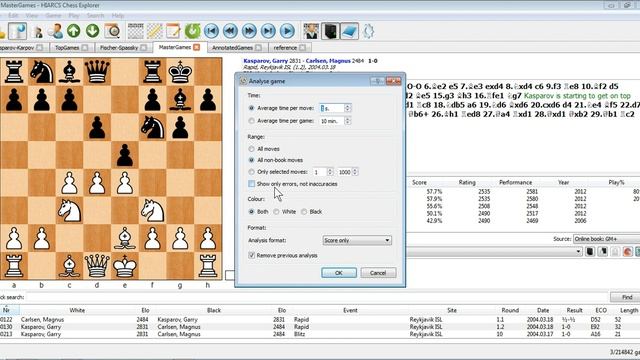Cancel the Analyse game dialog
This screenshot has height=360, width=640.
[x=378, y=273]
